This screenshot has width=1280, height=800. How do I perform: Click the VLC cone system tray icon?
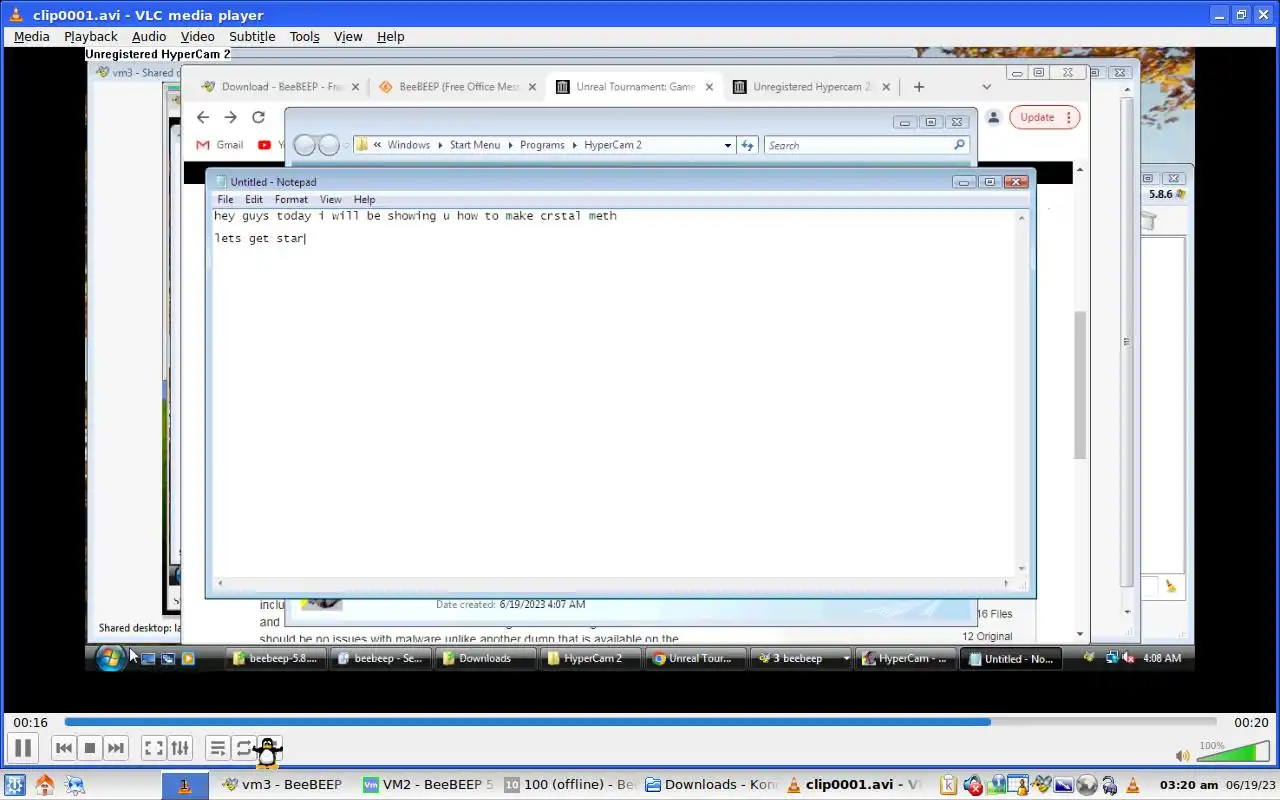click(x=1133, y=786)
